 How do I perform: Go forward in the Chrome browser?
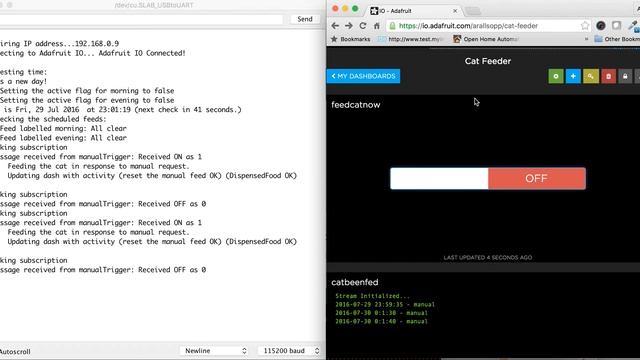pos(349,26)
